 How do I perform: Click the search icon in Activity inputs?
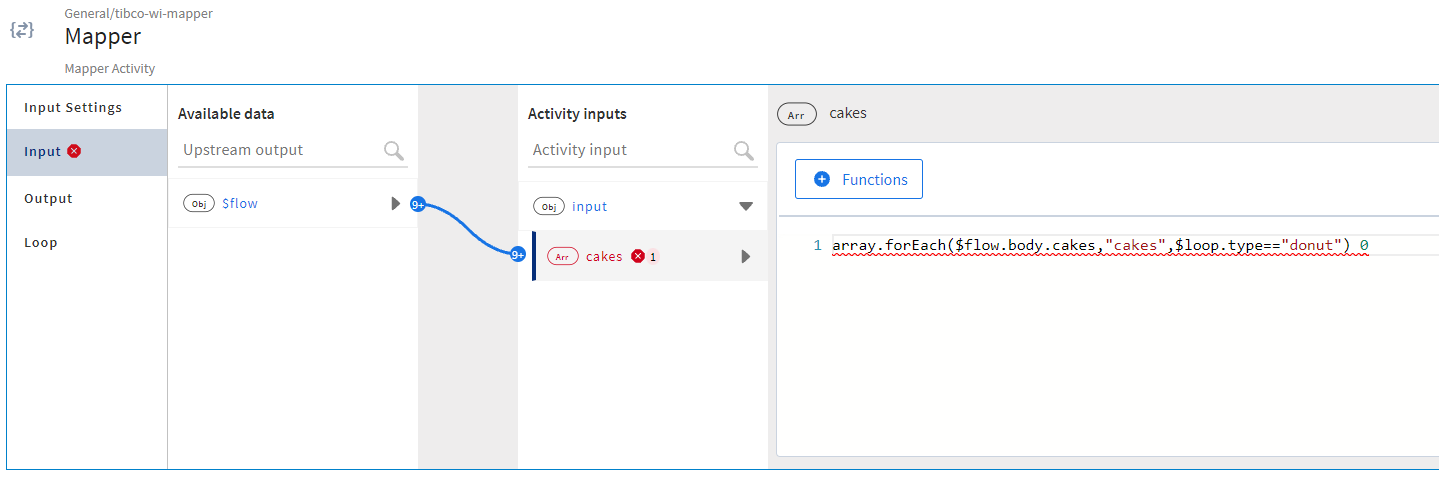tap(744, 151)
